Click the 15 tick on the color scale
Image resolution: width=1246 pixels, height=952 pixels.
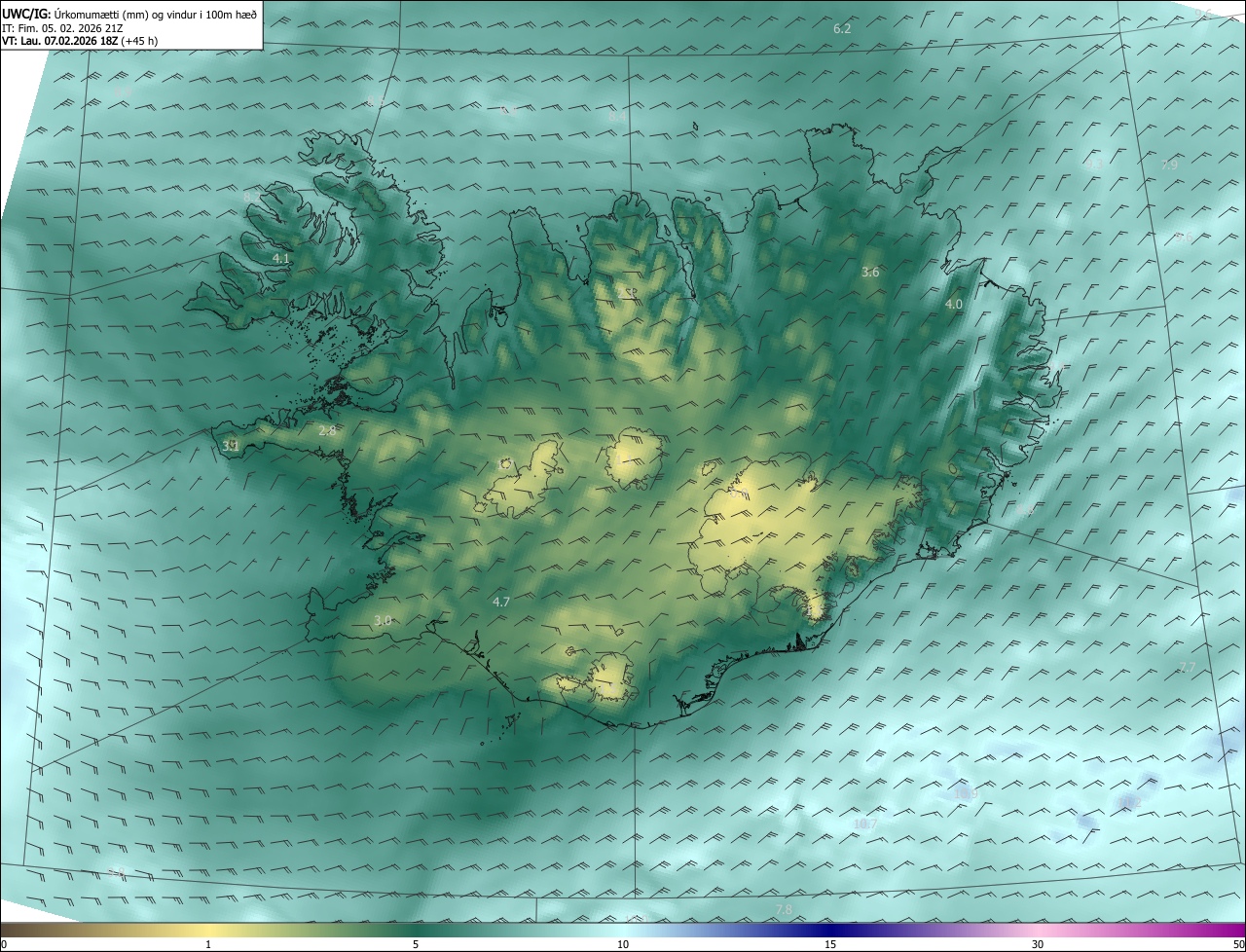click(830, 944)
